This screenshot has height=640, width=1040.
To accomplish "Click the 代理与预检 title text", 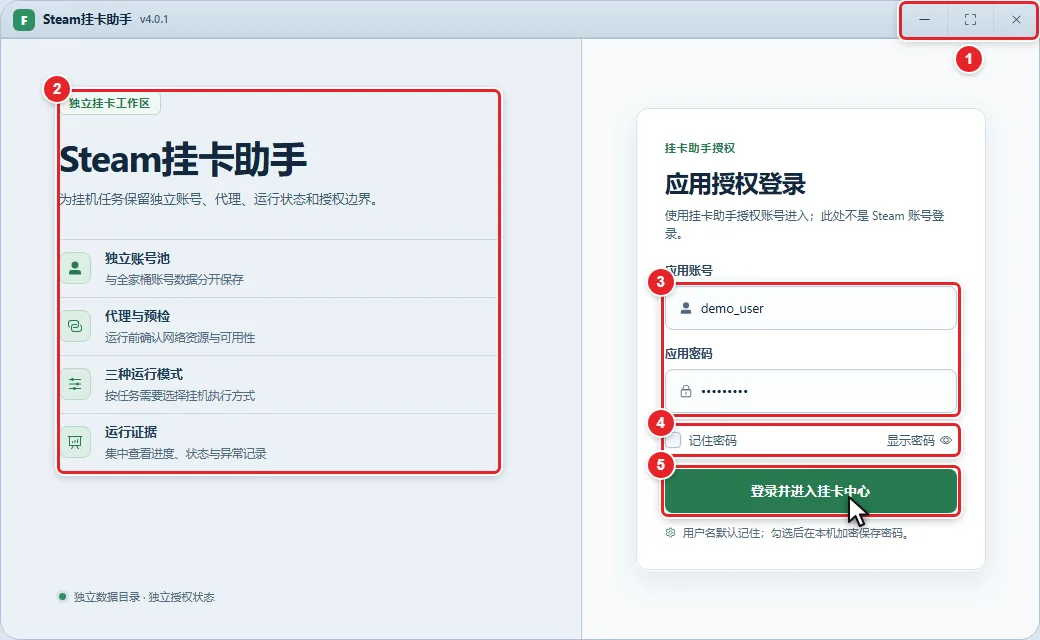I will coord(137,316).
